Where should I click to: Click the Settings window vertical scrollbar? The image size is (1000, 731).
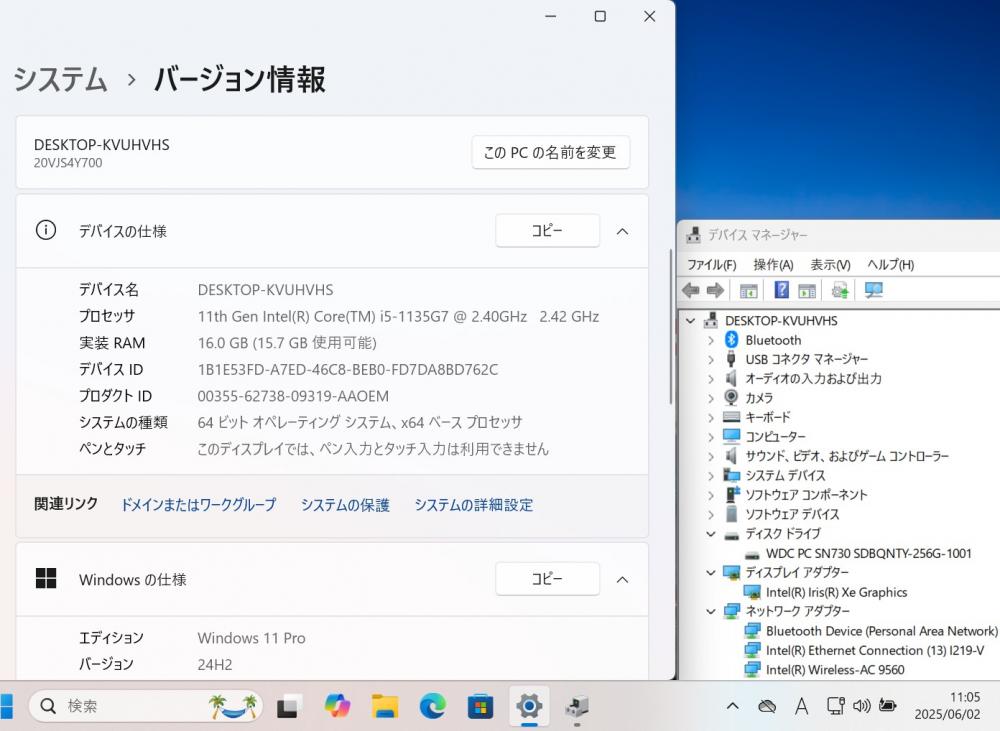pos(670,326)
